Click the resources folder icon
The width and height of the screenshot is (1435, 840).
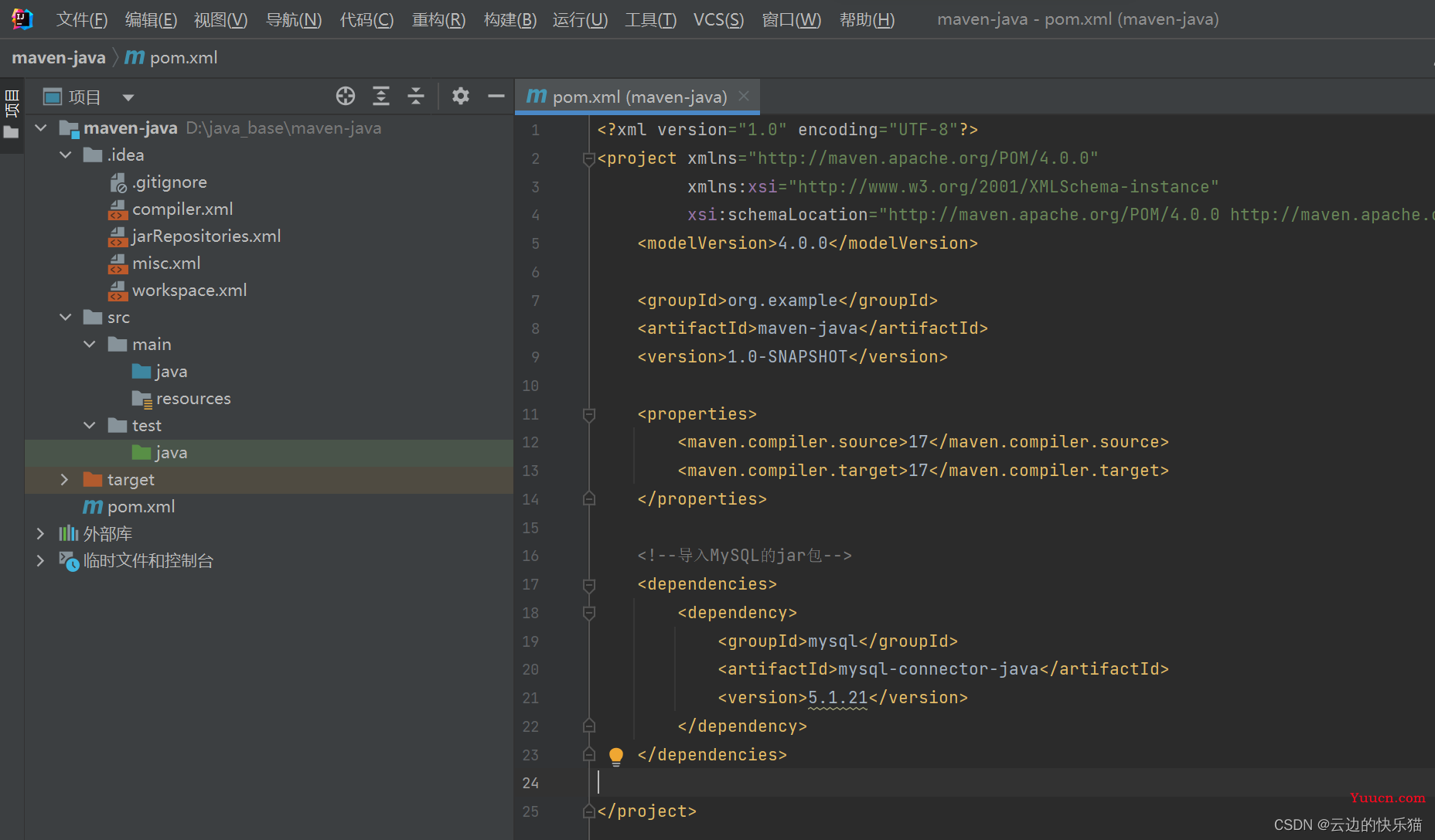point(141,399)
